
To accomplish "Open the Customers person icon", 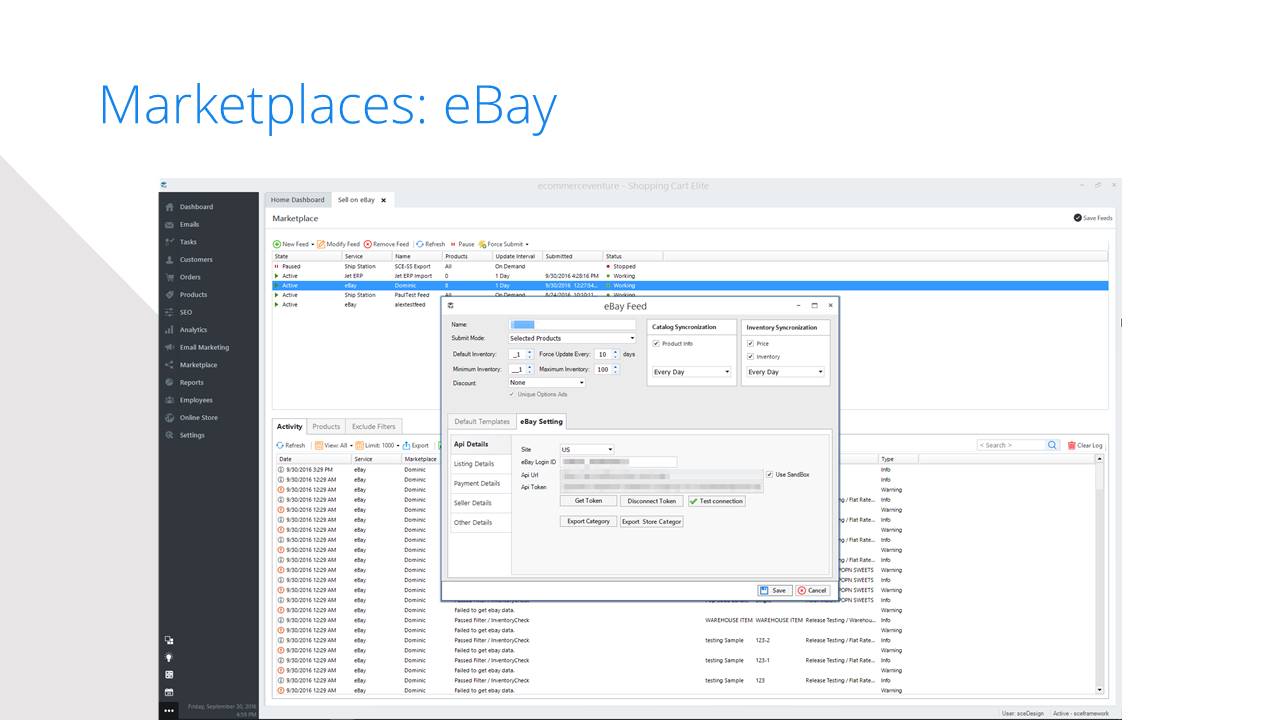I will tap(169, 260).
